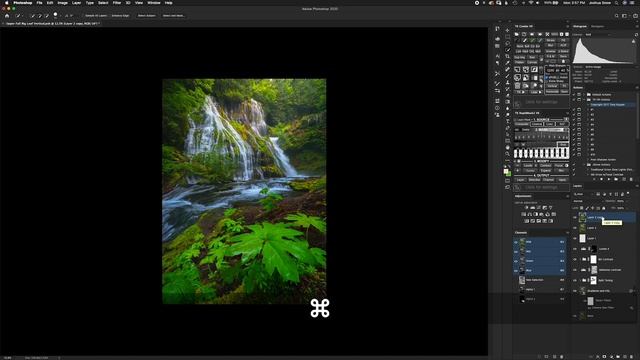Select the Eraser tool
The width and height of the screenshot is (640, 360).
[x=507, y=96]
